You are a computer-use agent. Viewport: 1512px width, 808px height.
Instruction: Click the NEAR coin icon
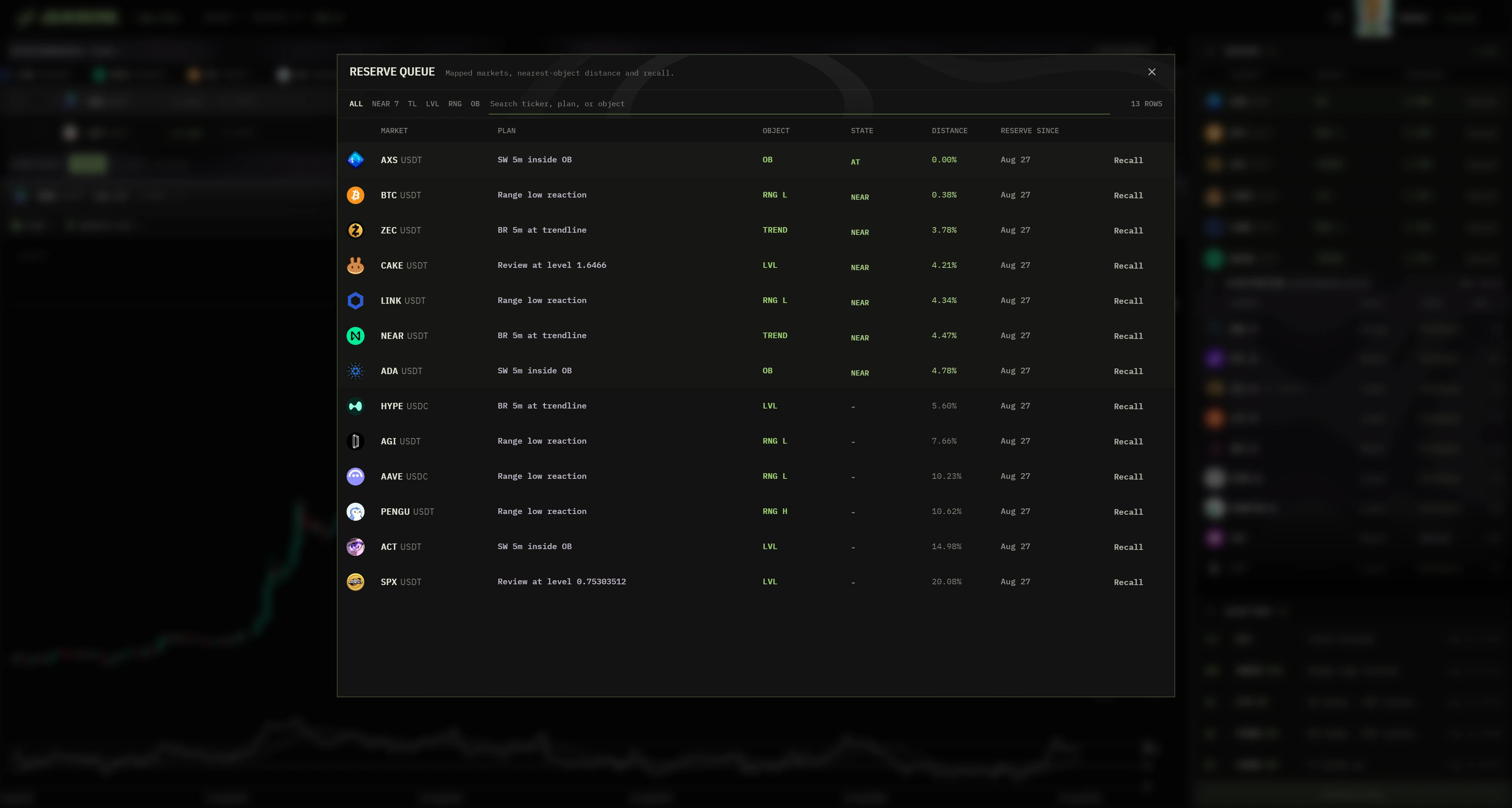point(355,336)
